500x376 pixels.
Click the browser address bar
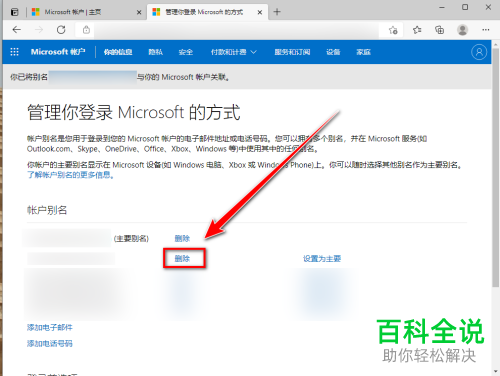point(236,30)
